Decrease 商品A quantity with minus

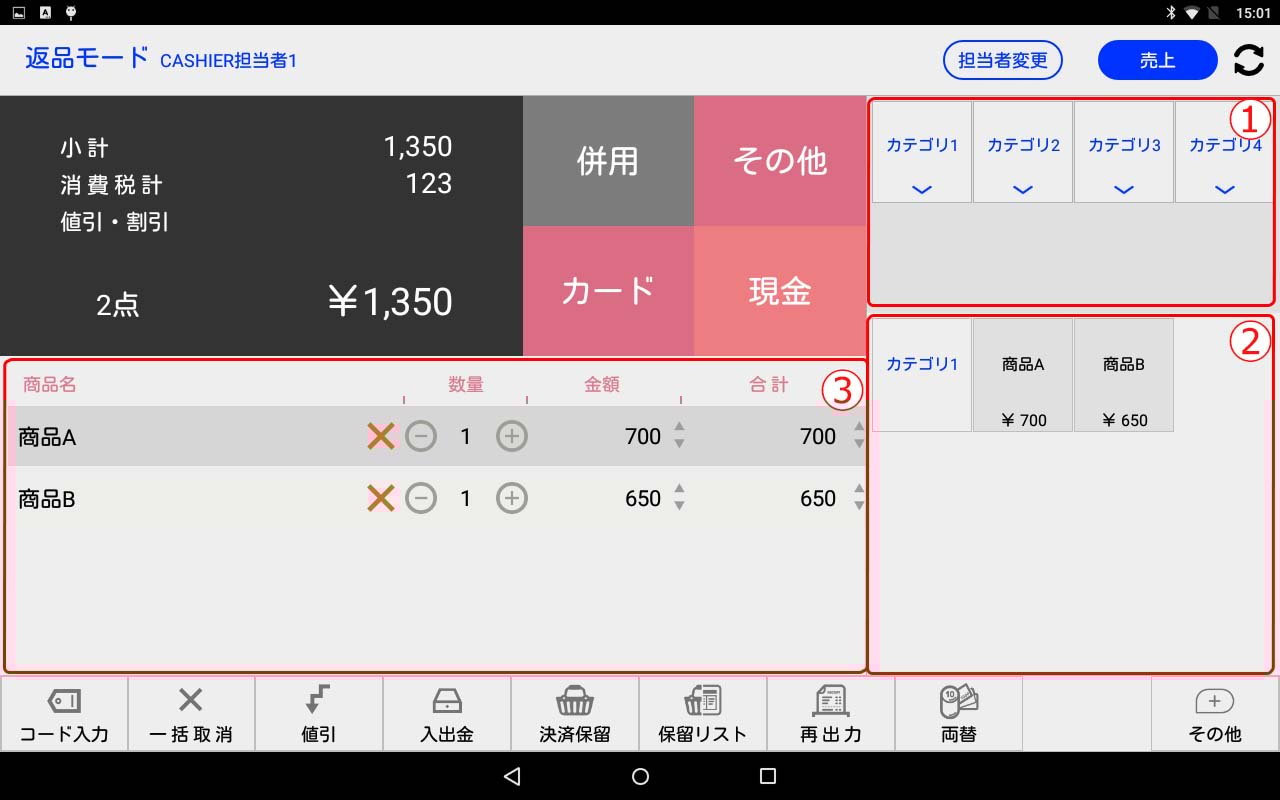[x=421, y=436]
